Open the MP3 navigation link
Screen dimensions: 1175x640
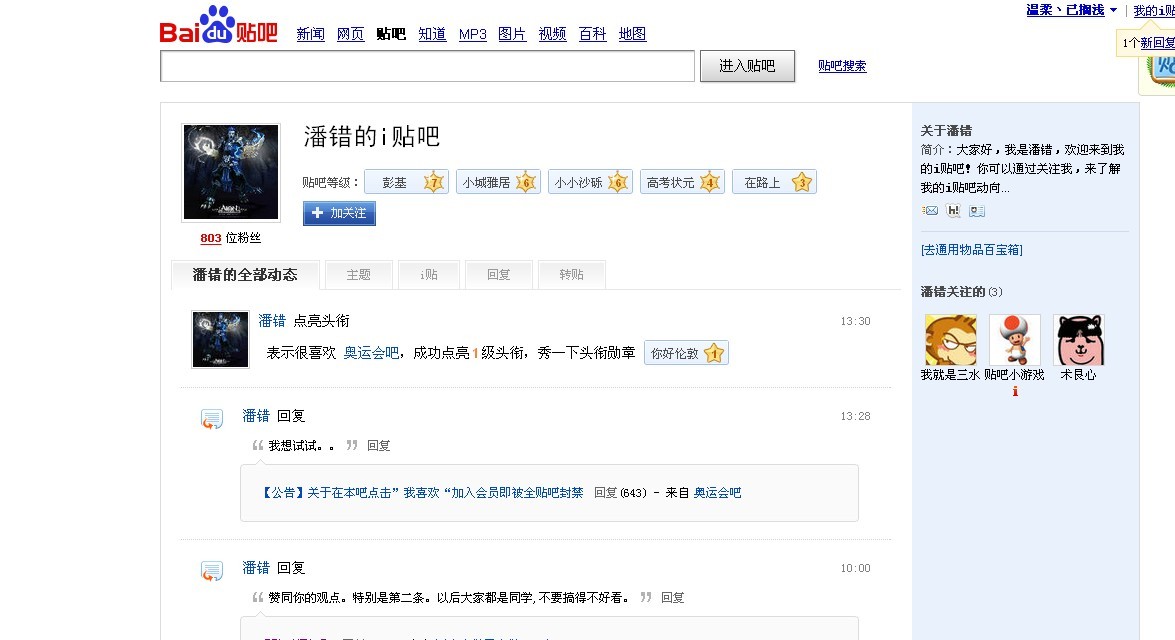pos(472,34)
